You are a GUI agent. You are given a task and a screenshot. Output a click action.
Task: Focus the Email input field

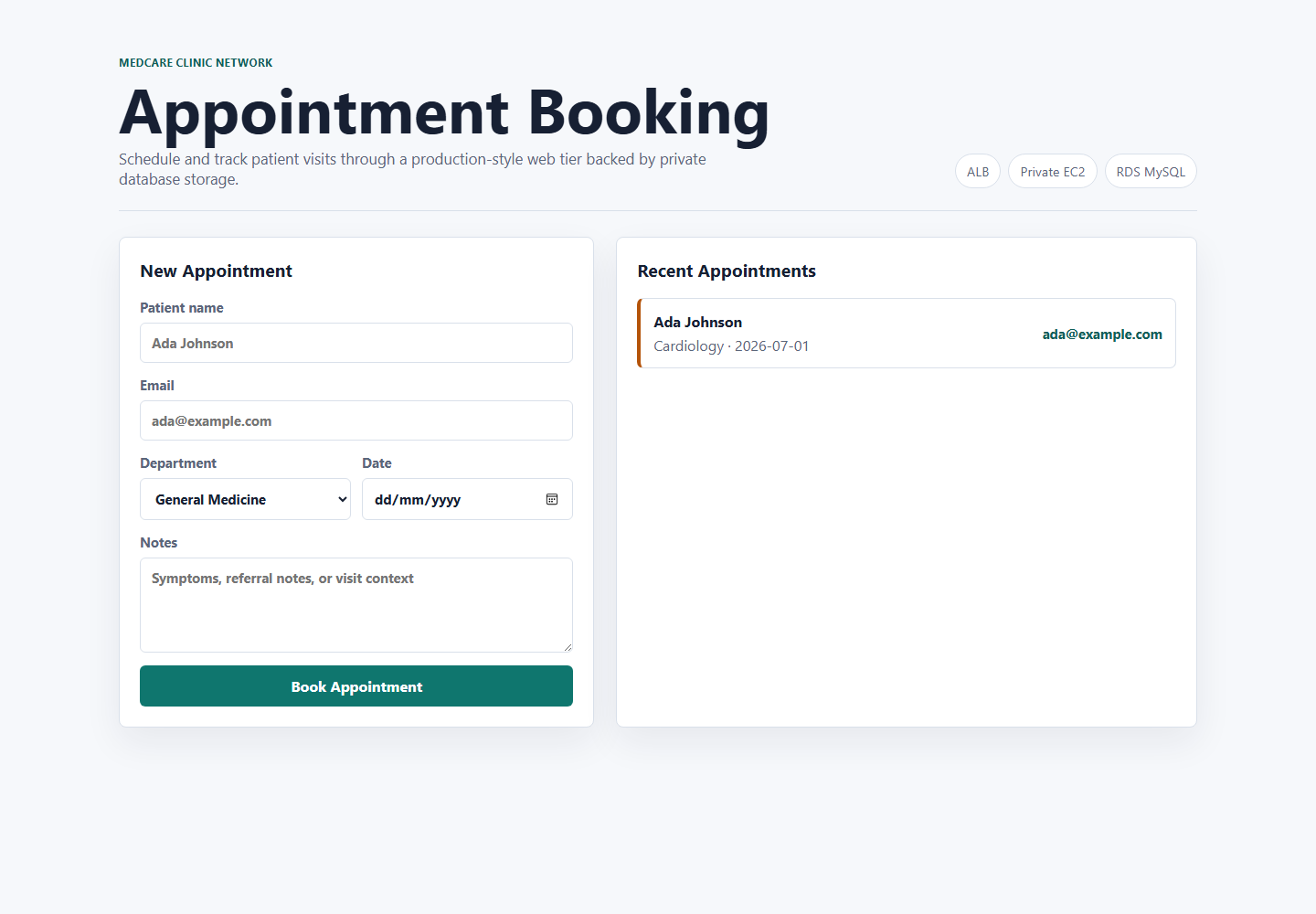tap(356, 420)
